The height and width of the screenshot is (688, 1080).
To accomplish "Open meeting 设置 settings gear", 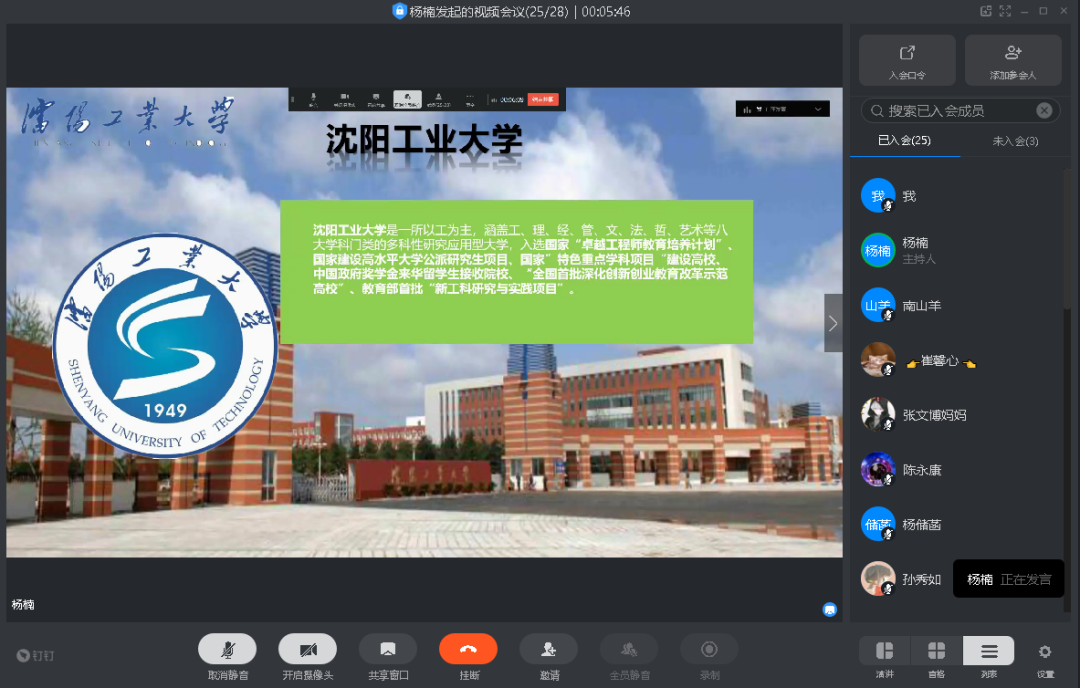I will point(1045,651).
